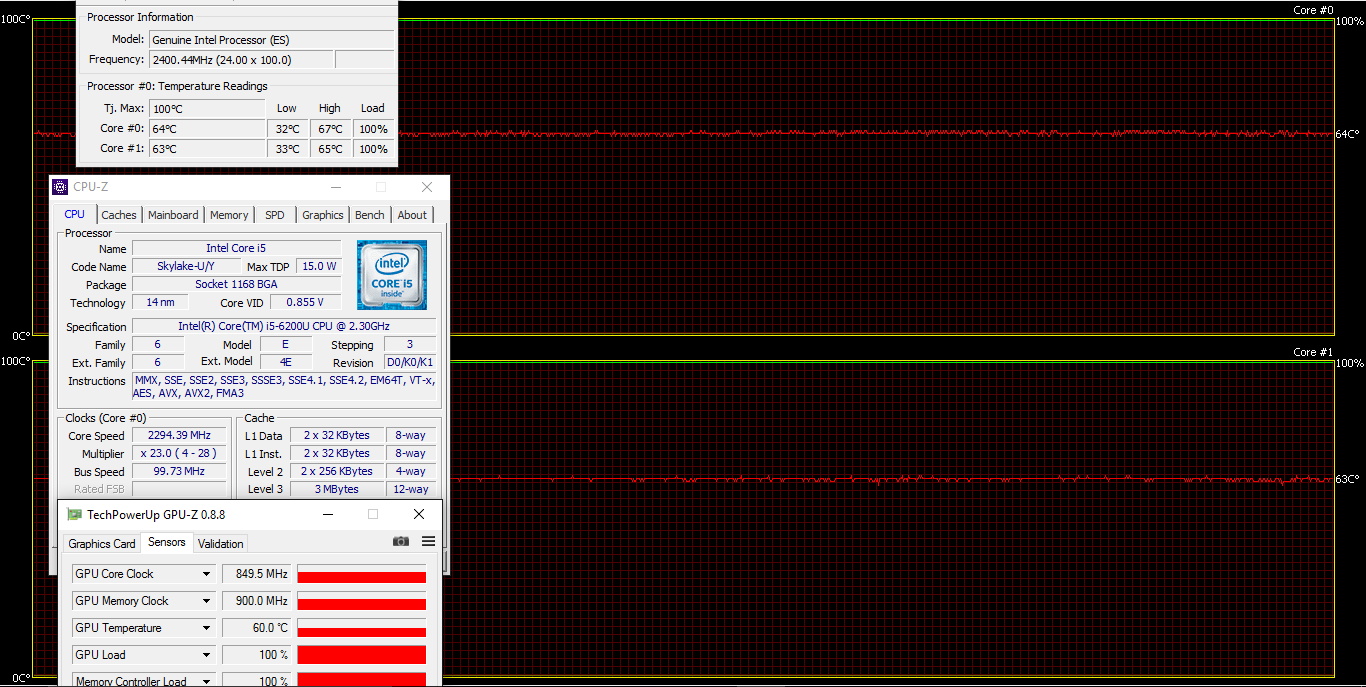This screenshot has width=1366, height=687.
Task: Minimize the GPU-Z window
Action: 327,514
